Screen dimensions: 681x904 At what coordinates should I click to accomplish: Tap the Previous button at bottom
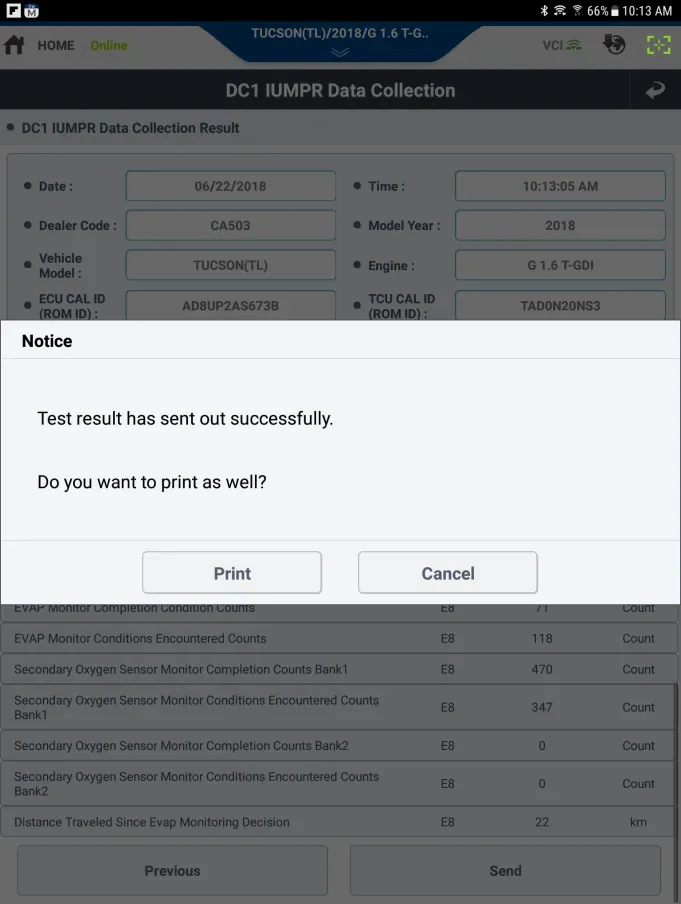[172, 871]
